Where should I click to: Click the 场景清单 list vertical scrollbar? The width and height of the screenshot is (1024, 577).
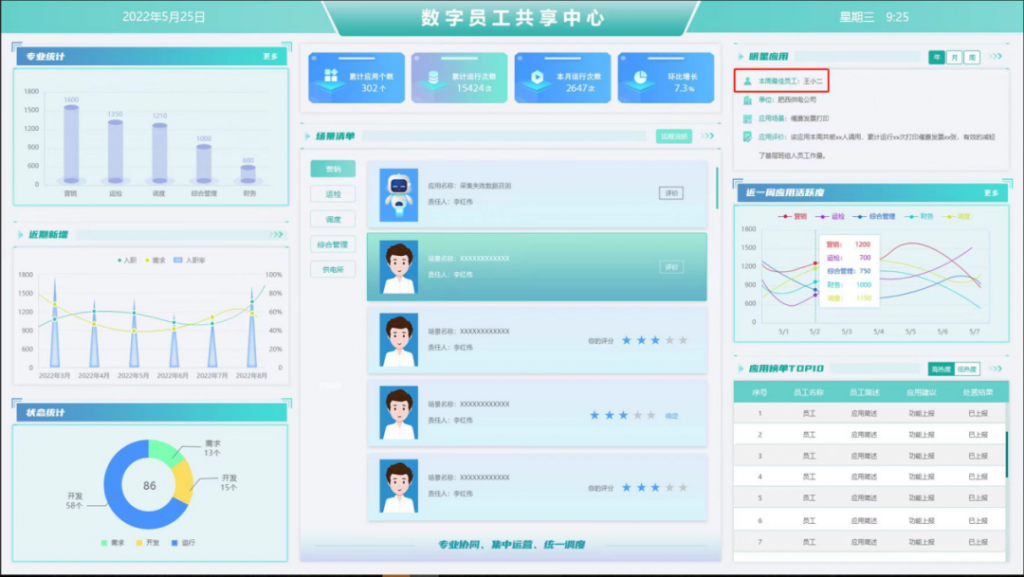coord(716,190)
